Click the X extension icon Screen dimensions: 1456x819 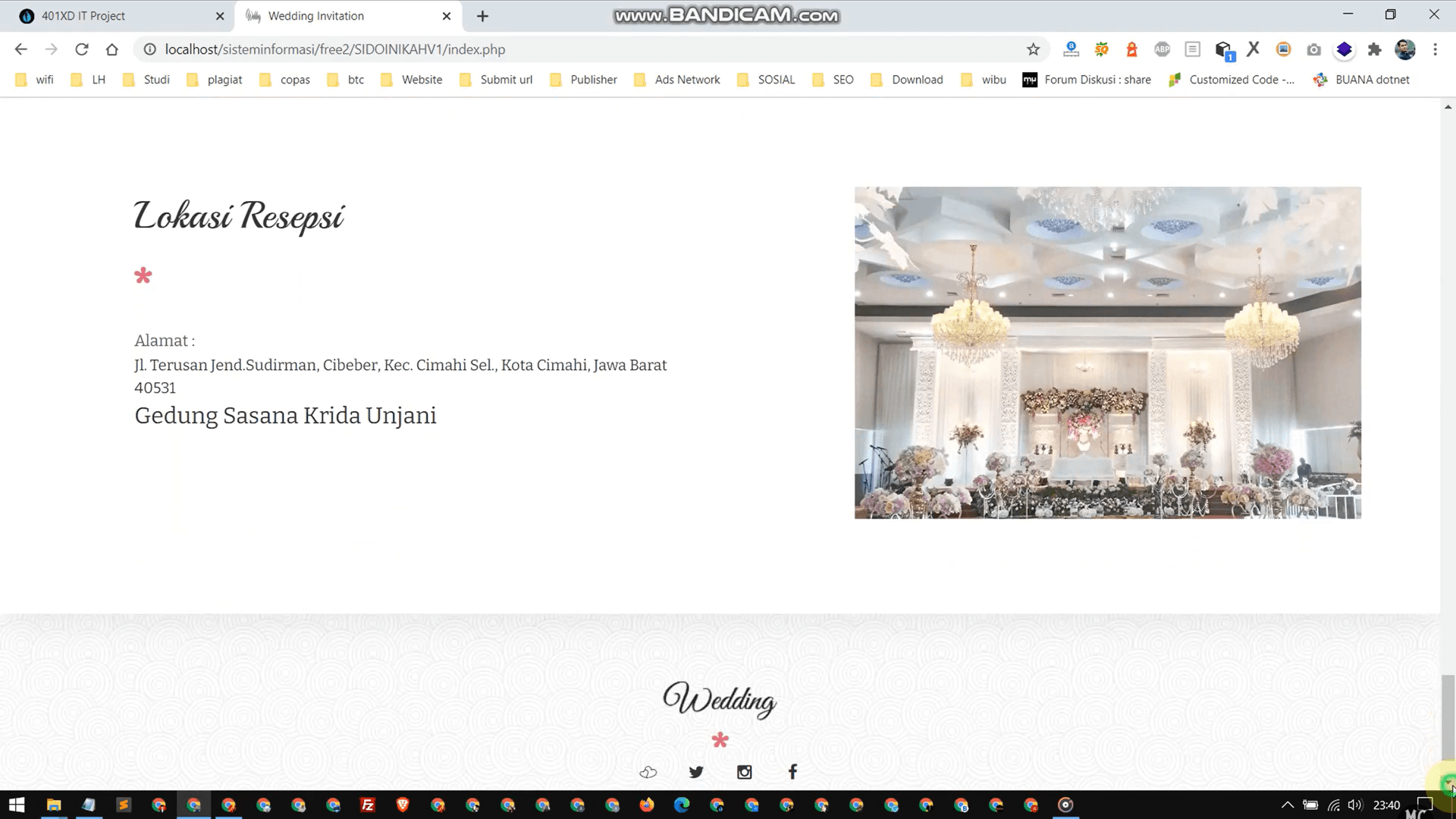(1253, 49)
